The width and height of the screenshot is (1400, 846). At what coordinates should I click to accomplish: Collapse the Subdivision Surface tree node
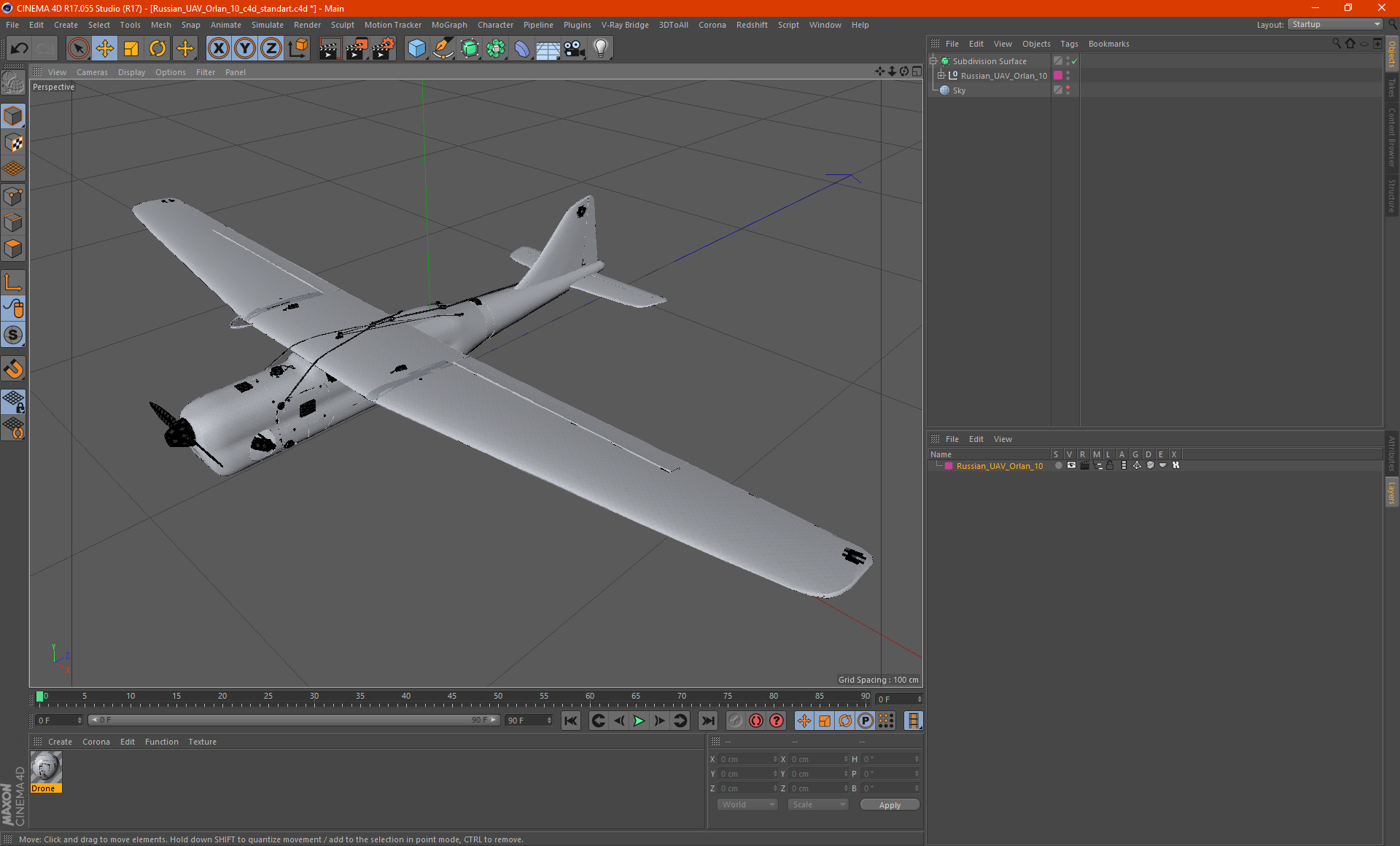933,61
